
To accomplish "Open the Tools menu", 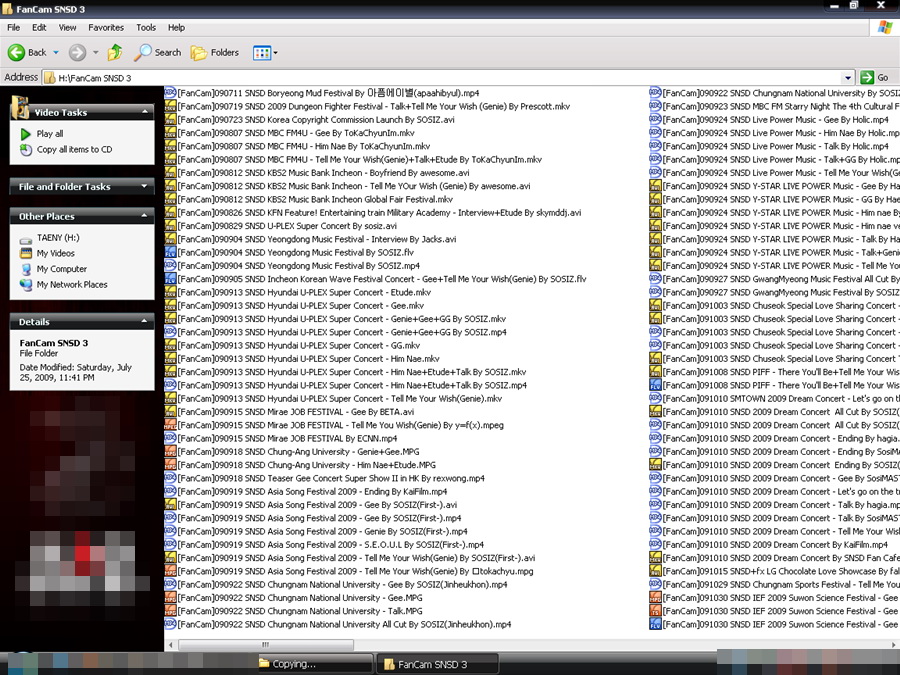I will click(146, 28).
